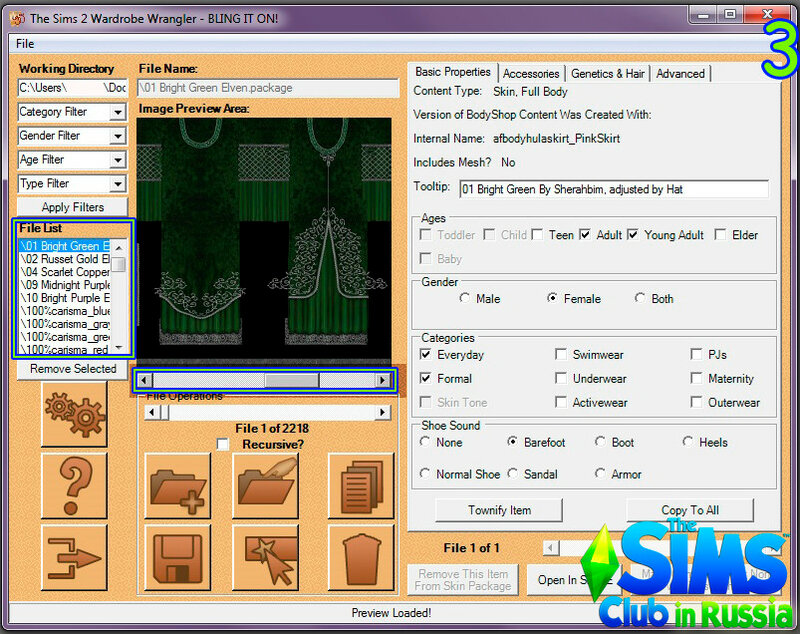Click left arrow of File Operations scrollbar

click(x=152, y=412)
